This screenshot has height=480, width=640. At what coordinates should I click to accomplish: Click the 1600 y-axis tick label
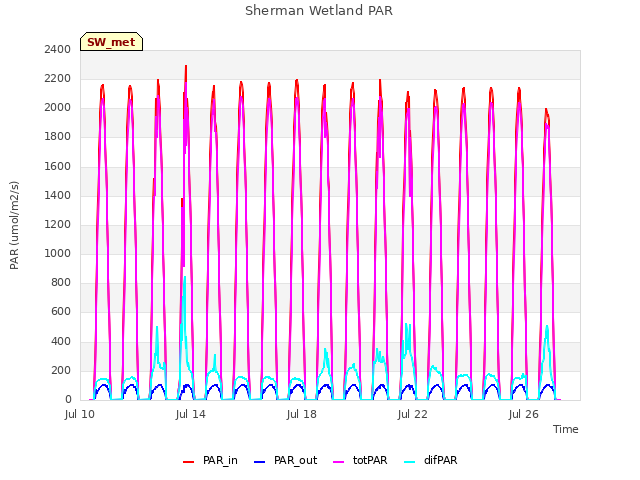(58, 166)
